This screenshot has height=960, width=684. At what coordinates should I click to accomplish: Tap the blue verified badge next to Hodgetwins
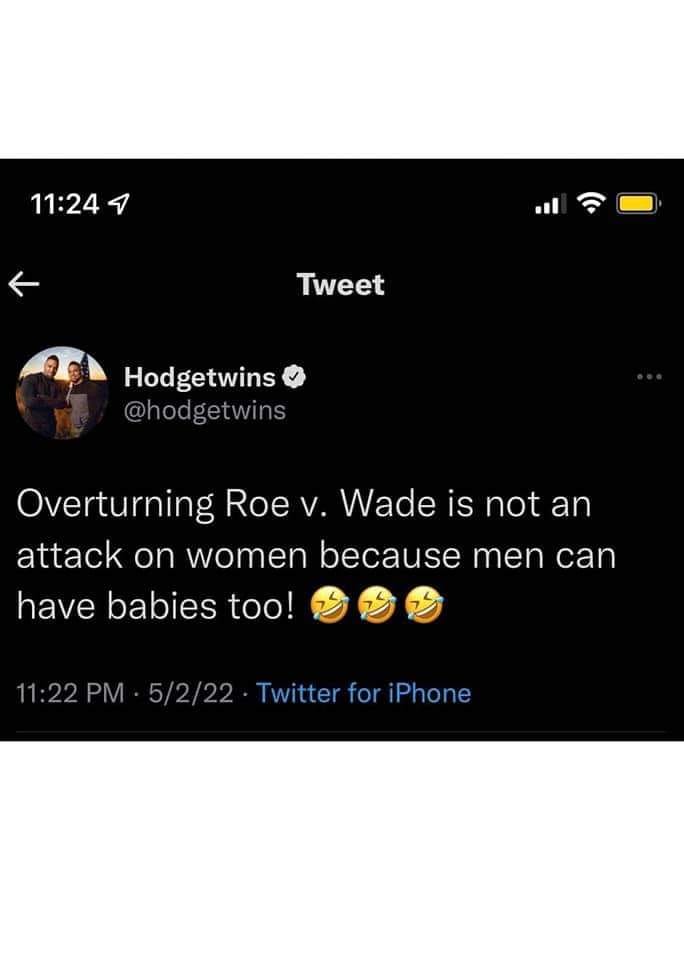click(x=294, y=377)
